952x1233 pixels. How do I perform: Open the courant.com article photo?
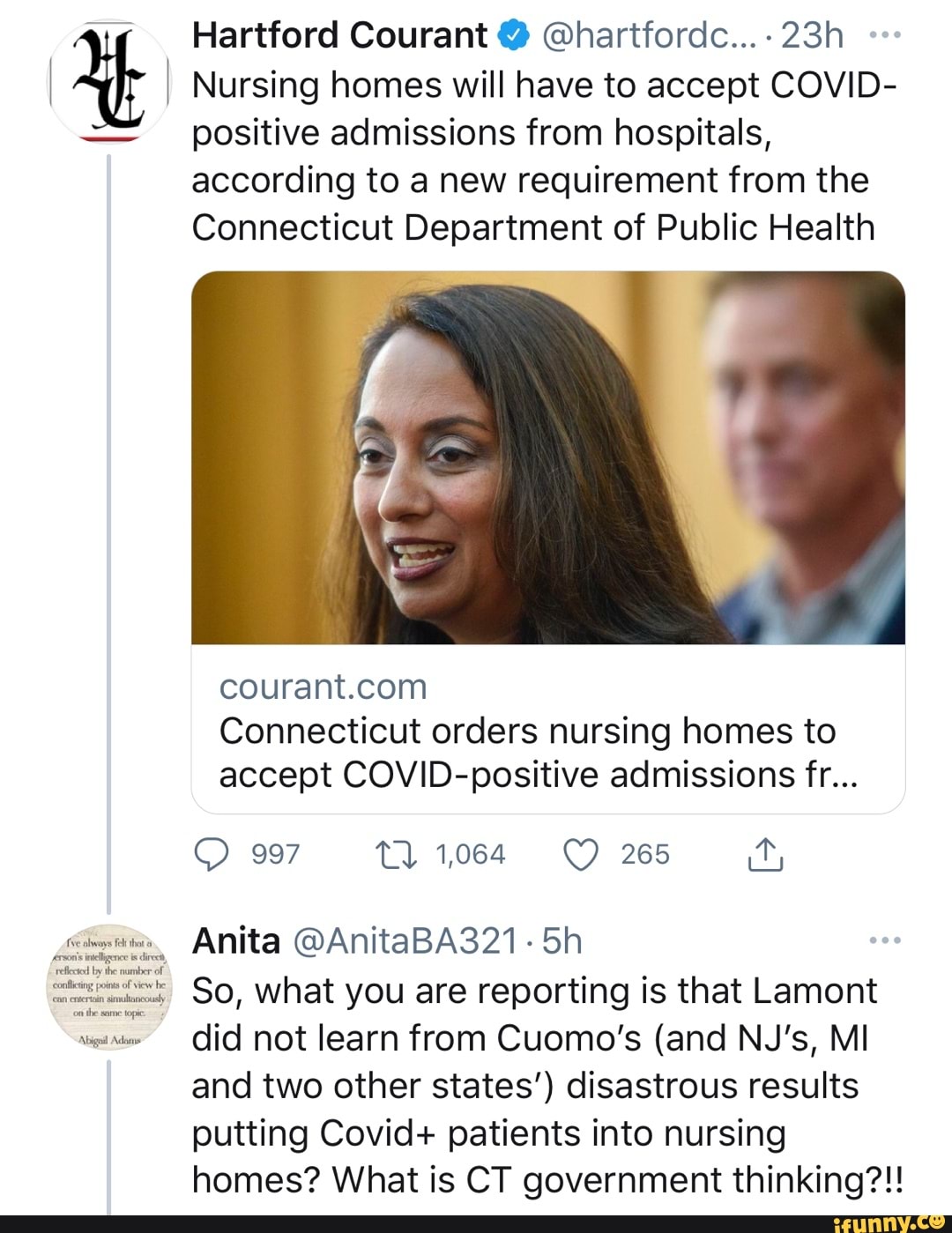click(x=547, y=457)
